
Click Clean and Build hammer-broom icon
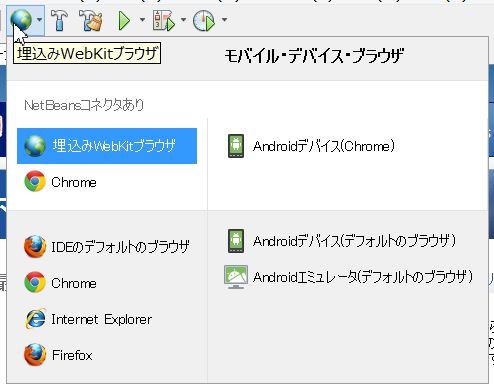pyautogui.click(x=90, y=20)
